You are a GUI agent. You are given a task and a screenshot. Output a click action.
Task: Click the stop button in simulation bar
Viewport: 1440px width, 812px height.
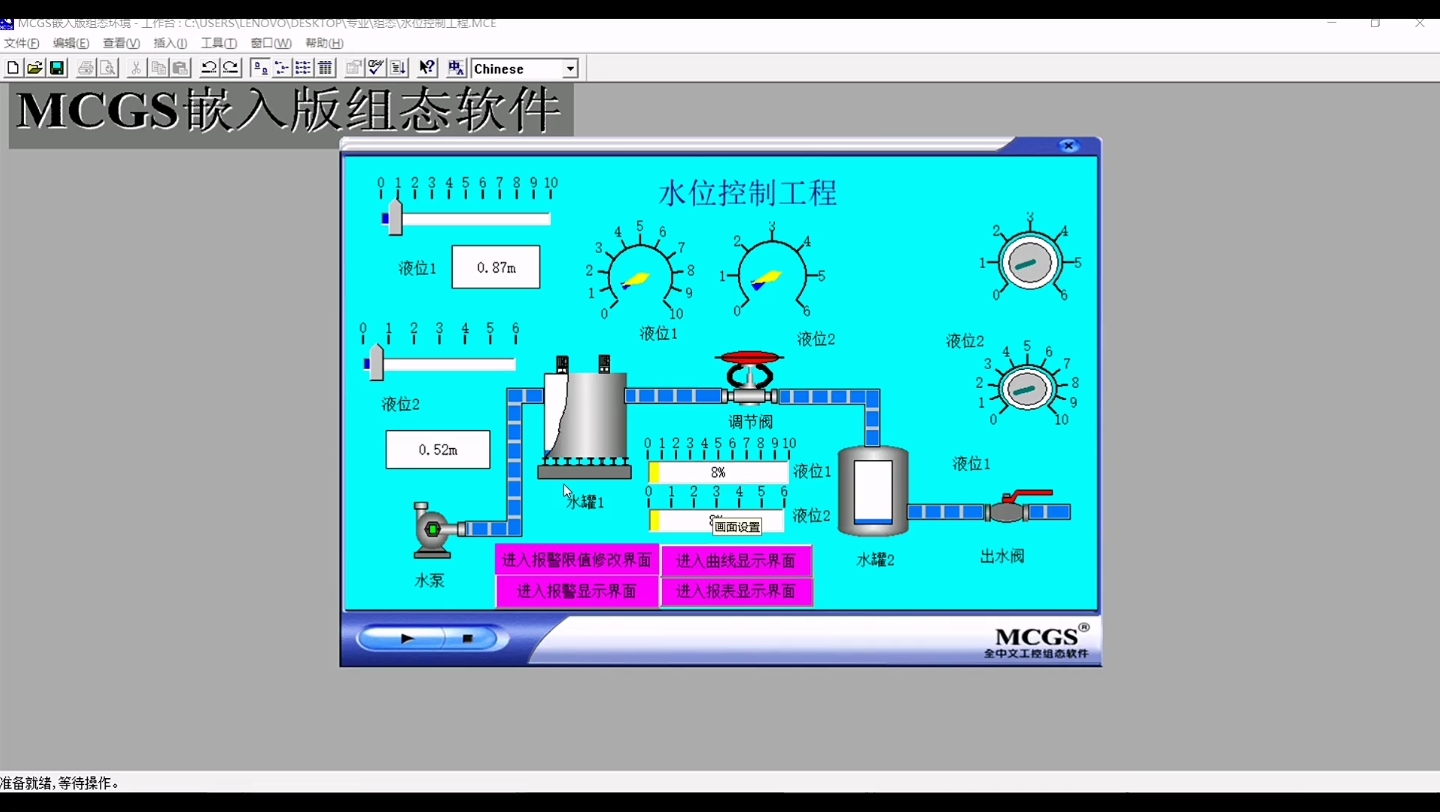coord(467,638)
